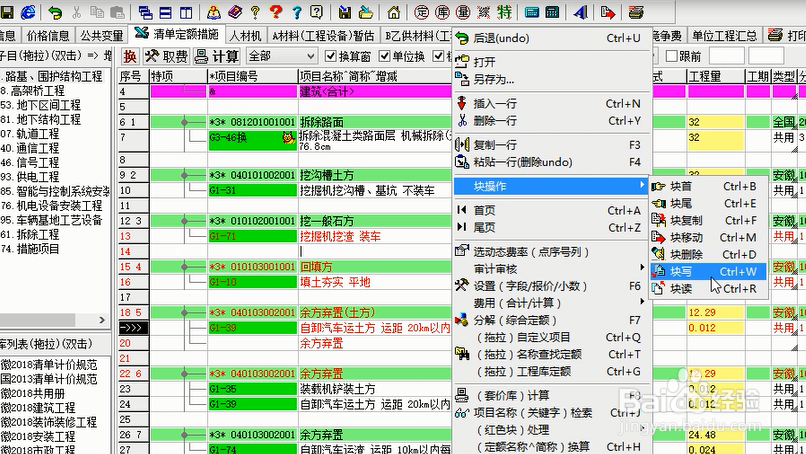
Task: Select 插入一行 menu item
Action: coord(552,103)
